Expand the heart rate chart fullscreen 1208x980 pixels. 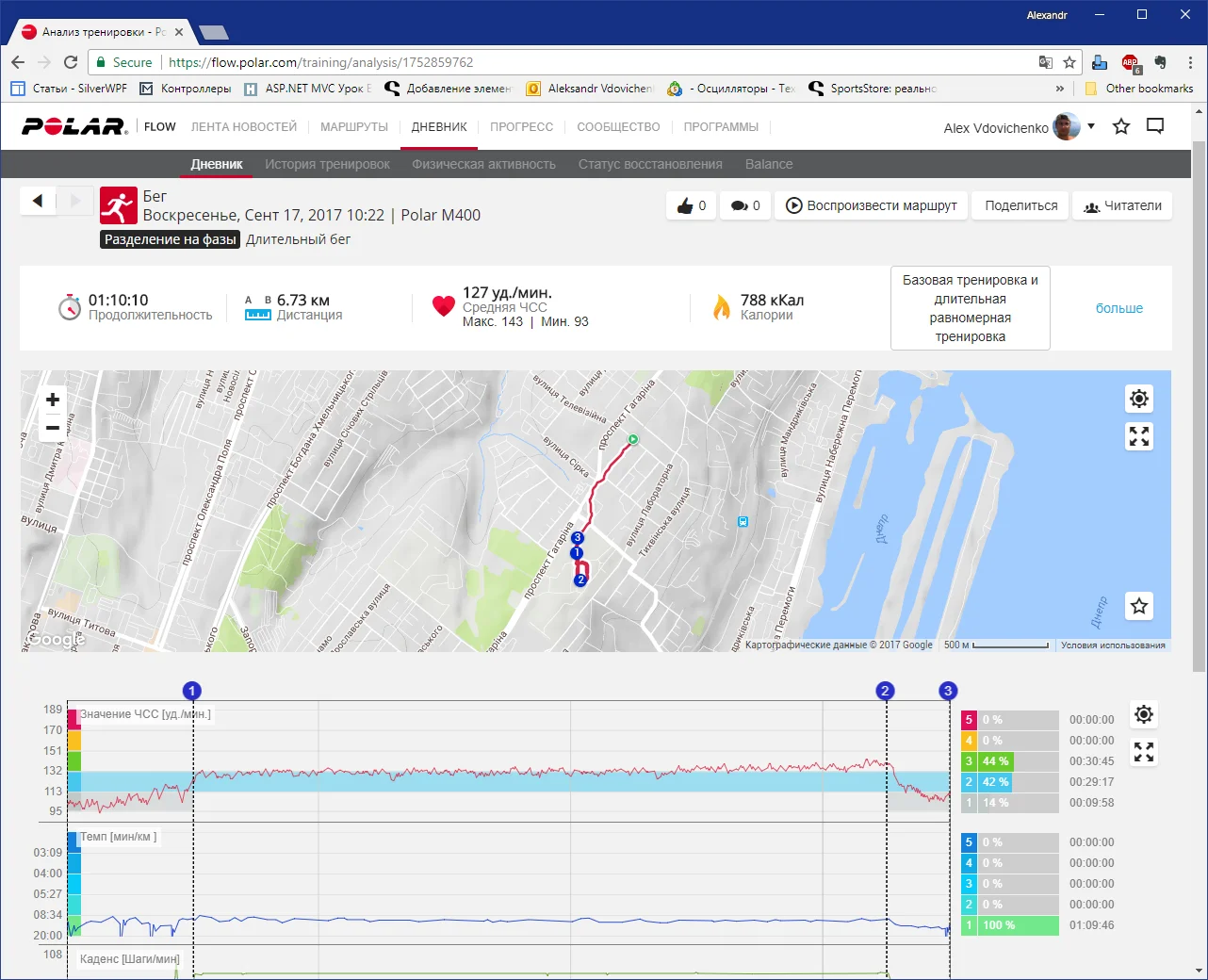point(1144,752)
